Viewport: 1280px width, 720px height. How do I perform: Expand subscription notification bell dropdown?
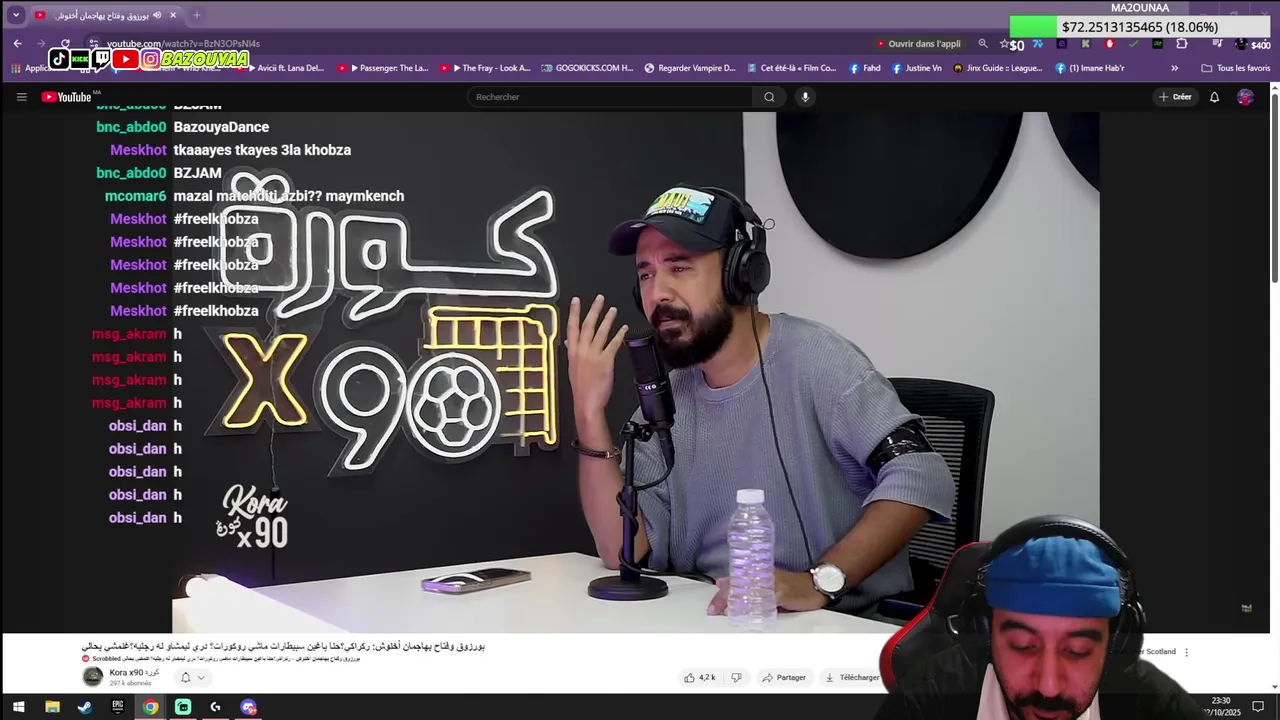[193, 677]
